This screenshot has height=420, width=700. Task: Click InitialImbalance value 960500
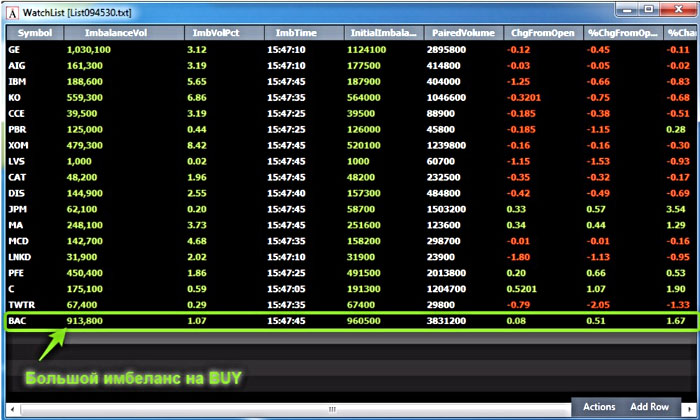coord(364,321)
